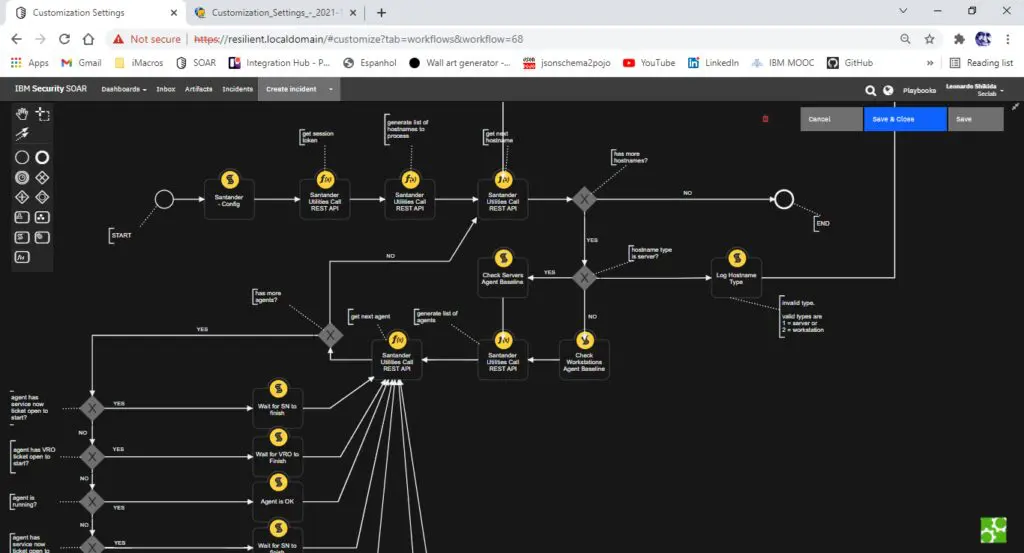
Task: Click the red delete trash icon
Action: pyautogui.click(x=765, y=119)
